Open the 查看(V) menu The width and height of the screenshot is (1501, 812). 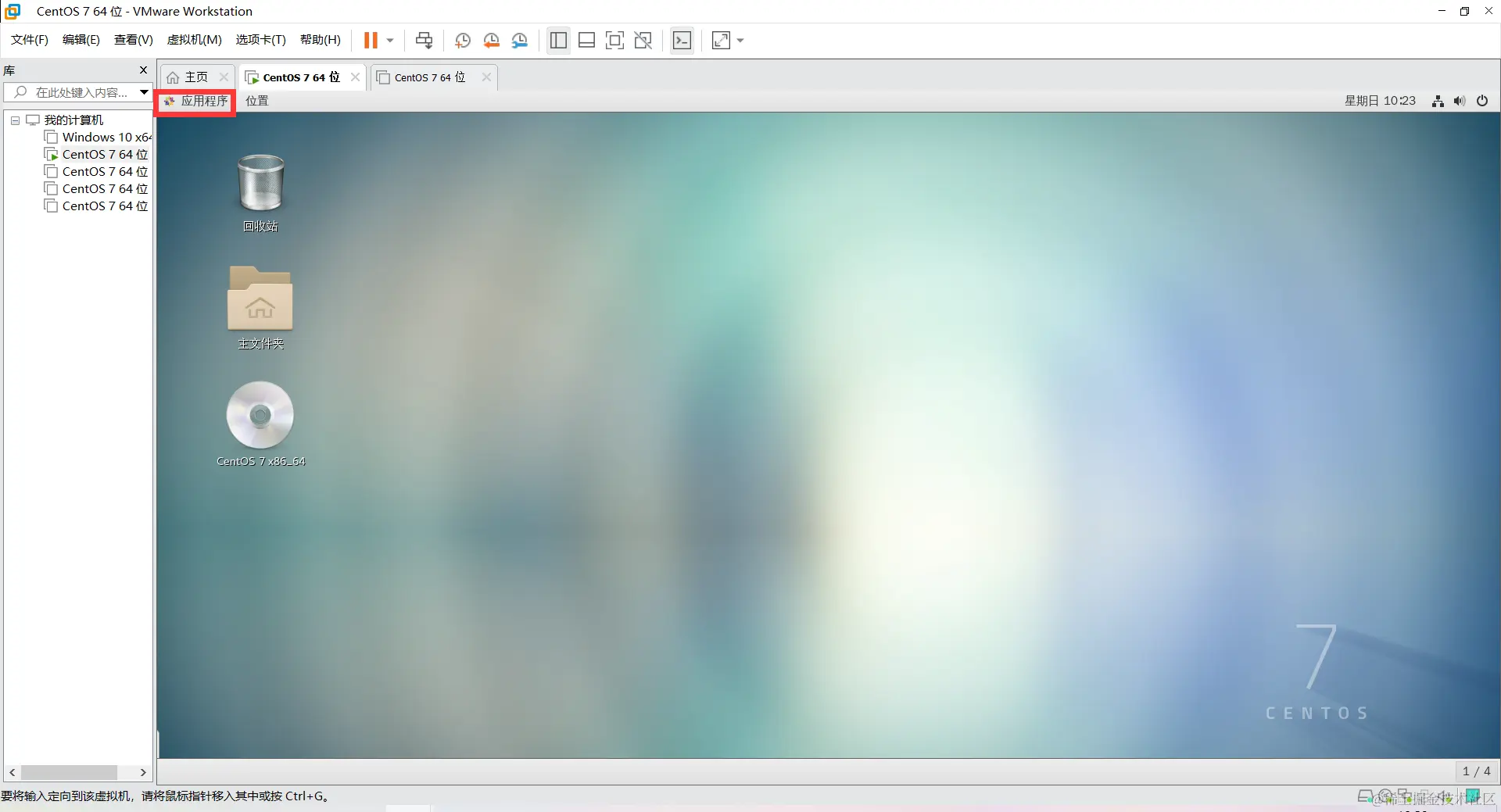tap(134, 40)
